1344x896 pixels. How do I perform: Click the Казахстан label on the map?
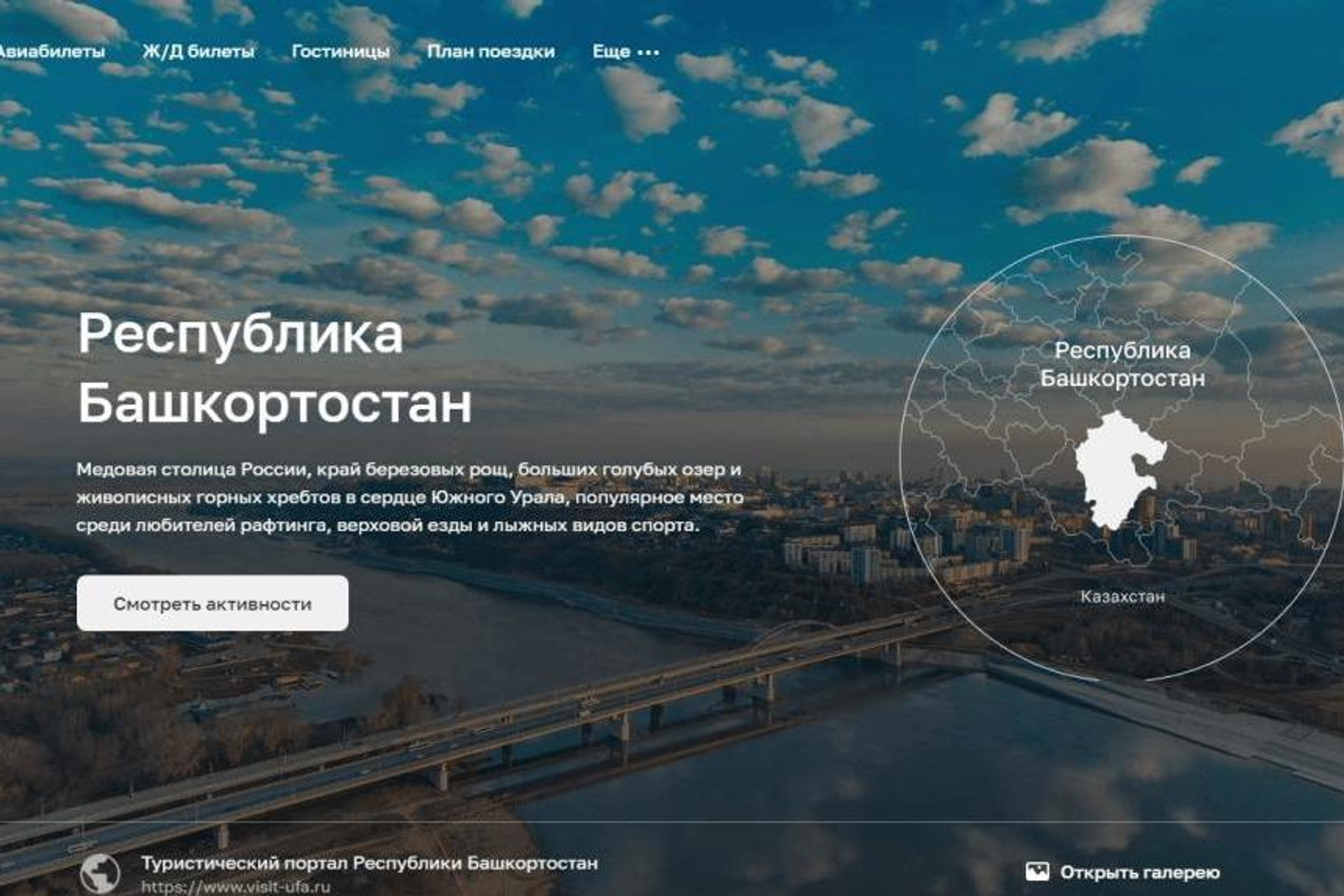1122,596
